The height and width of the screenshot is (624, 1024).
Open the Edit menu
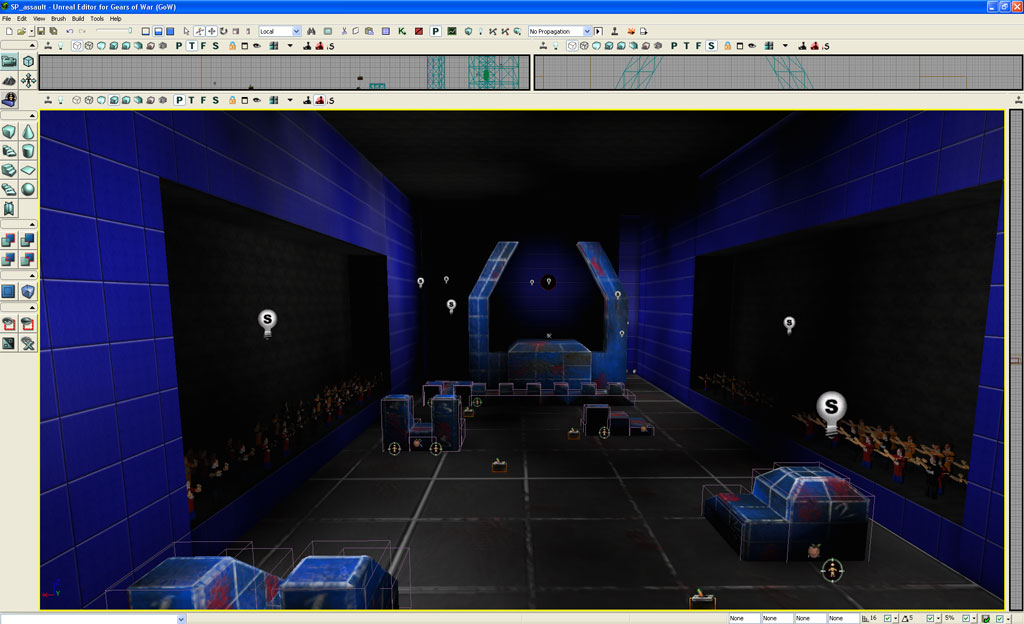click(x=22, y=18)
